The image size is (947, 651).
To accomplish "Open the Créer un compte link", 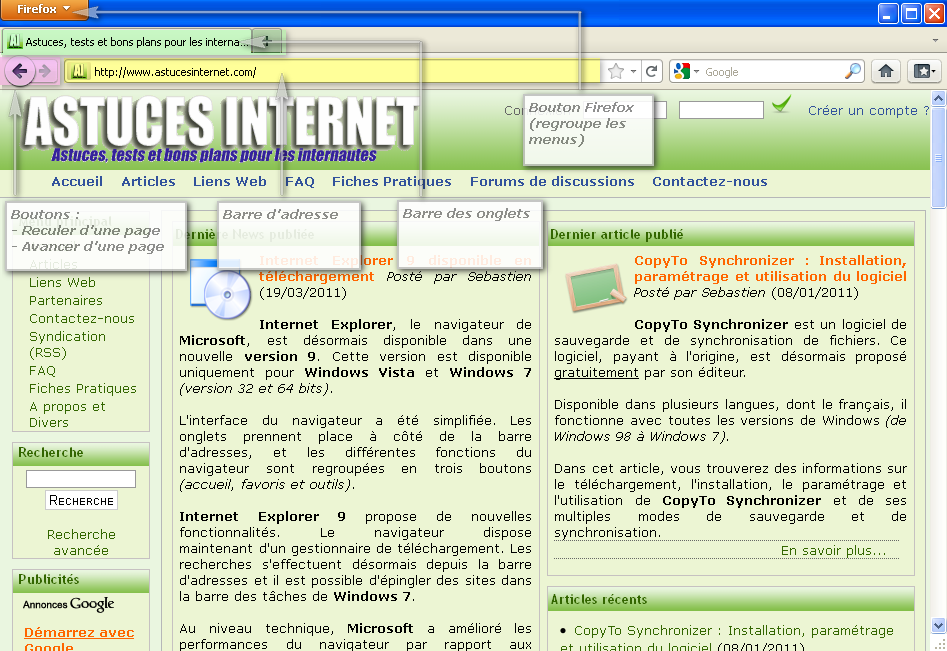I will (867, 111).
